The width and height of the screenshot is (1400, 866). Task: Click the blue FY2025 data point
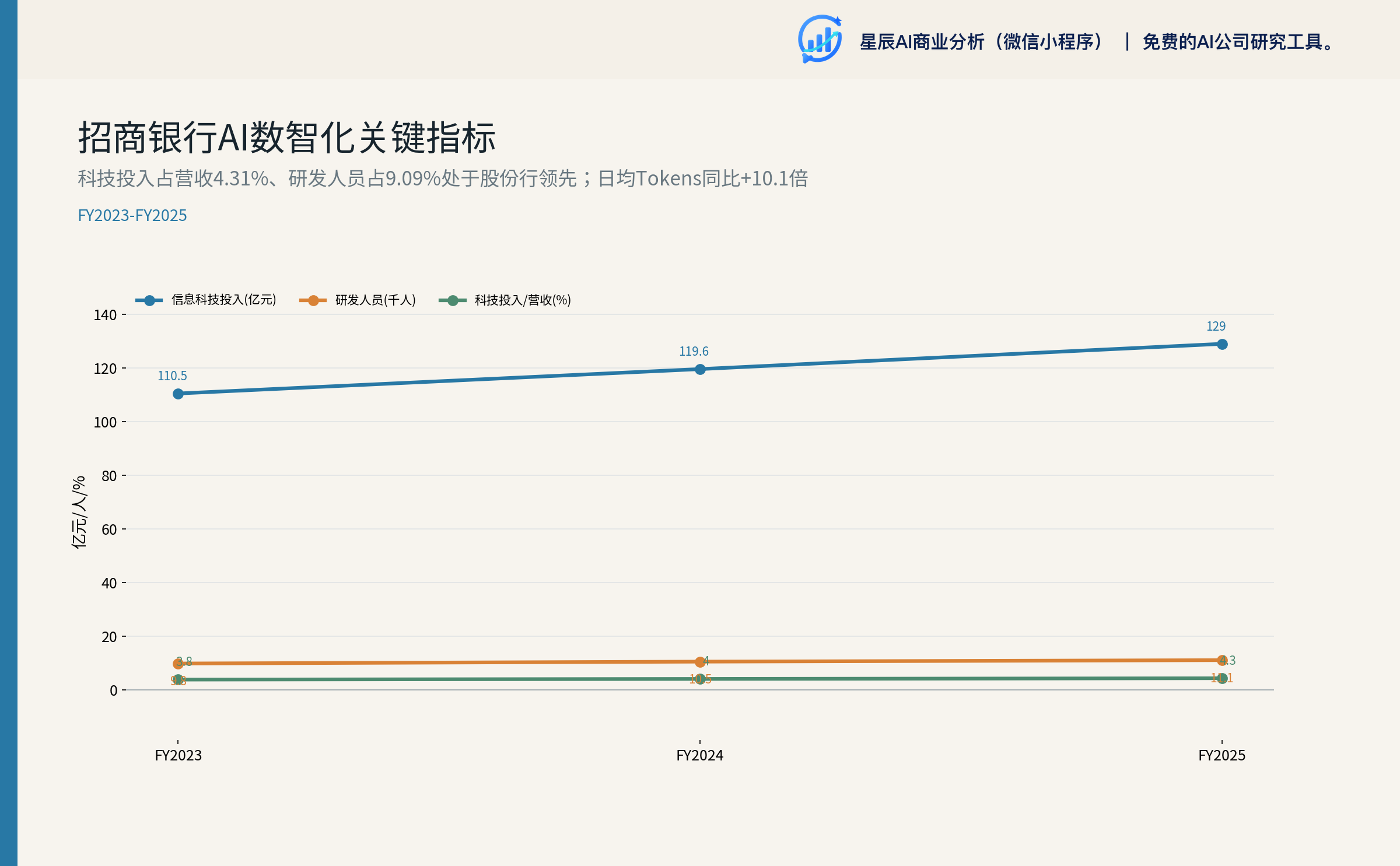tap(1222, 344)
